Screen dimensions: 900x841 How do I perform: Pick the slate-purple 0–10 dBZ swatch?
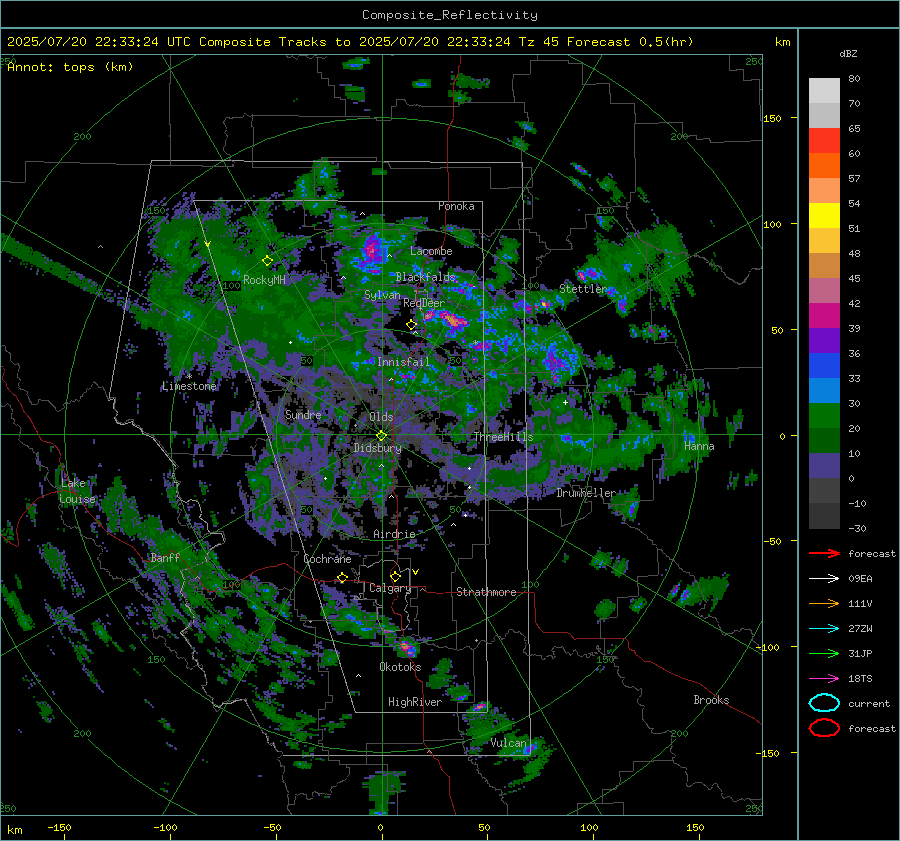(x=824, y=466)
